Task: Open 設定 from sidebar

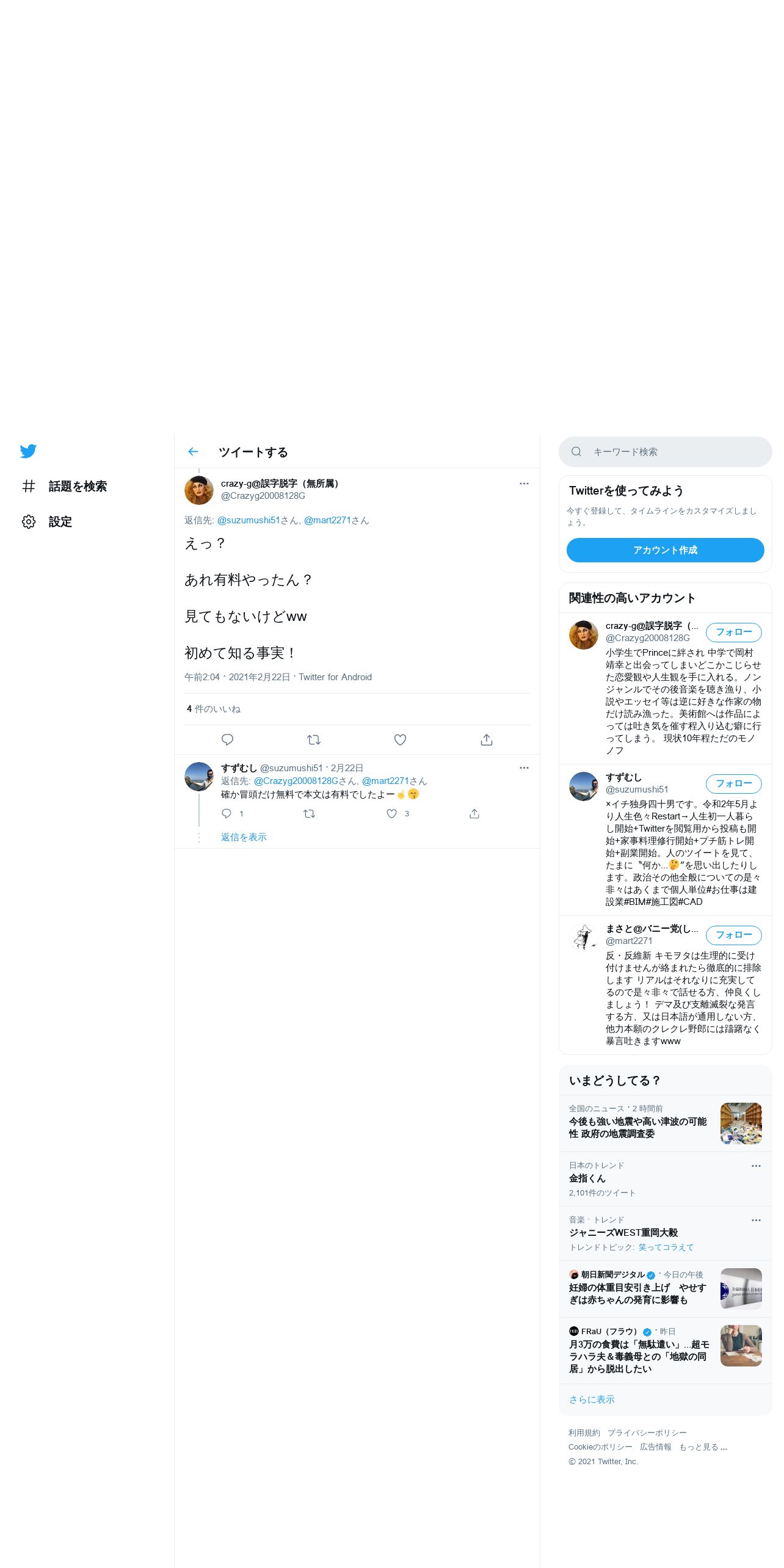Action: (x=47, y=521)
